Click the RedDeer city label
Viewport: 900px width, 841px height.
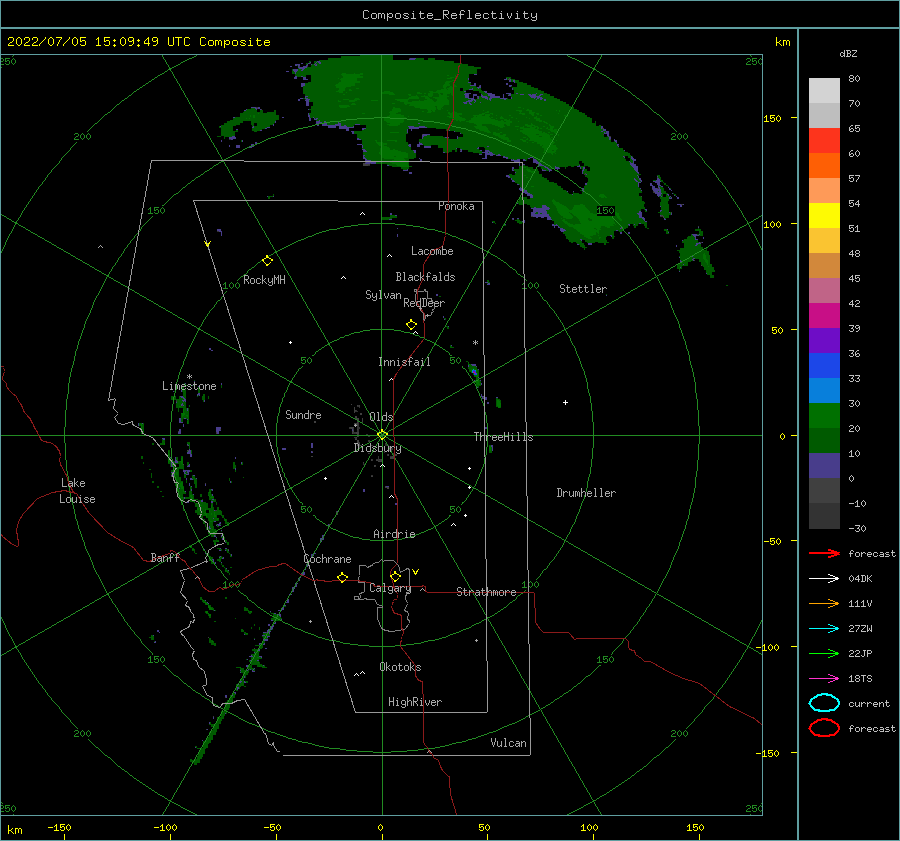424,303
